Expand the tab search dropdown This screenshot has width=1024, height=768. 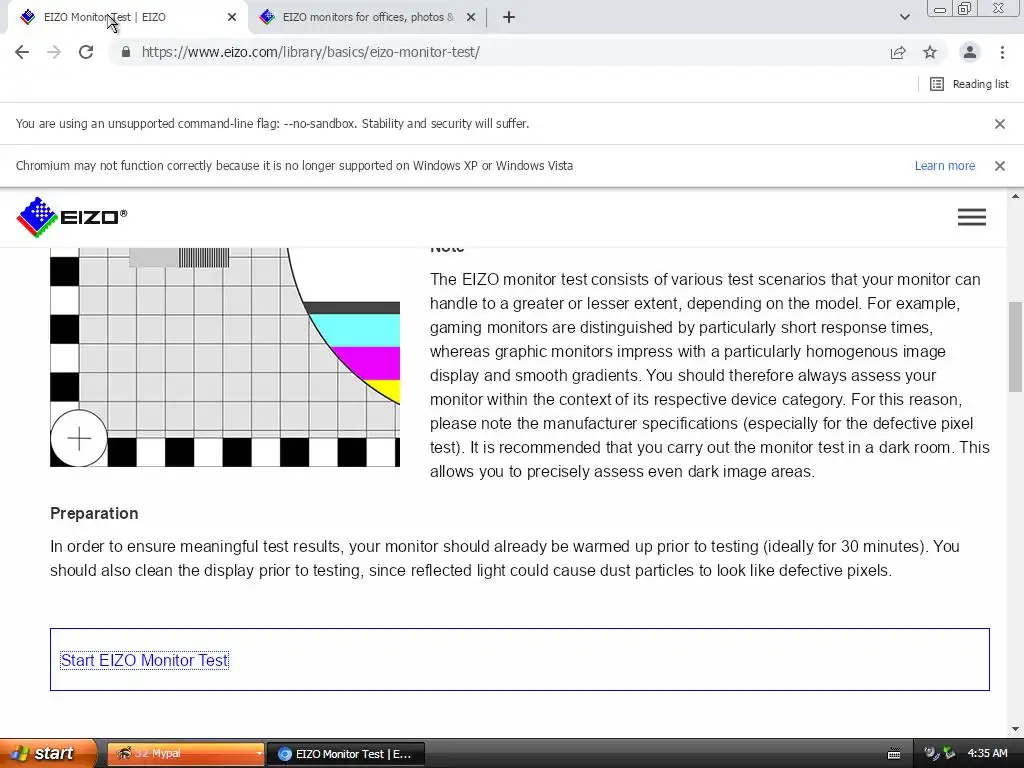click(x=904, y=17)
